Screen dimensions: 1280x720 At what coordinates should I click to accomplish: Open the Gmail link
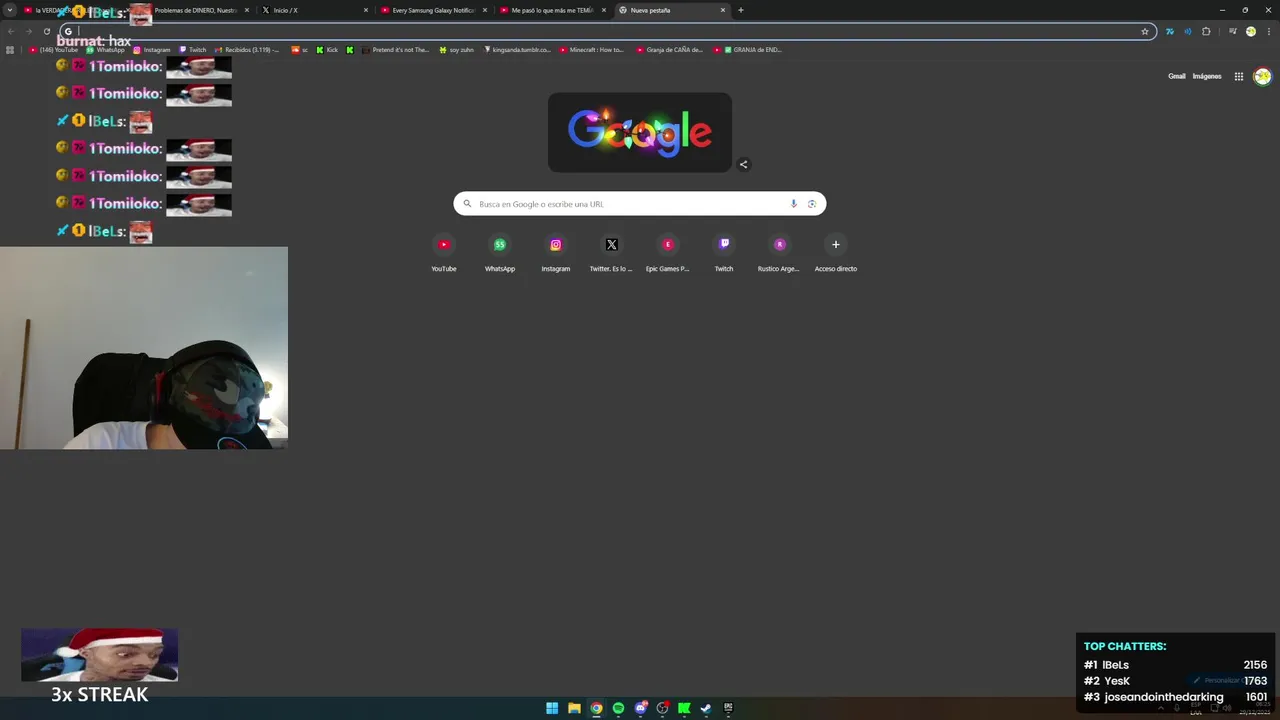[1177, 76]
